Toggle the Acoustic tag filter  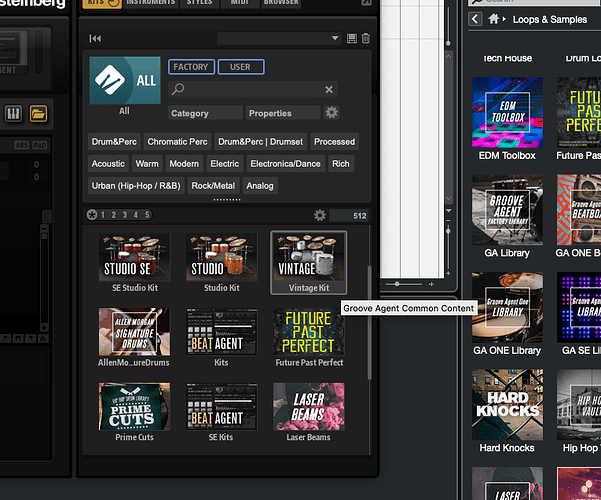coord(108,164)
